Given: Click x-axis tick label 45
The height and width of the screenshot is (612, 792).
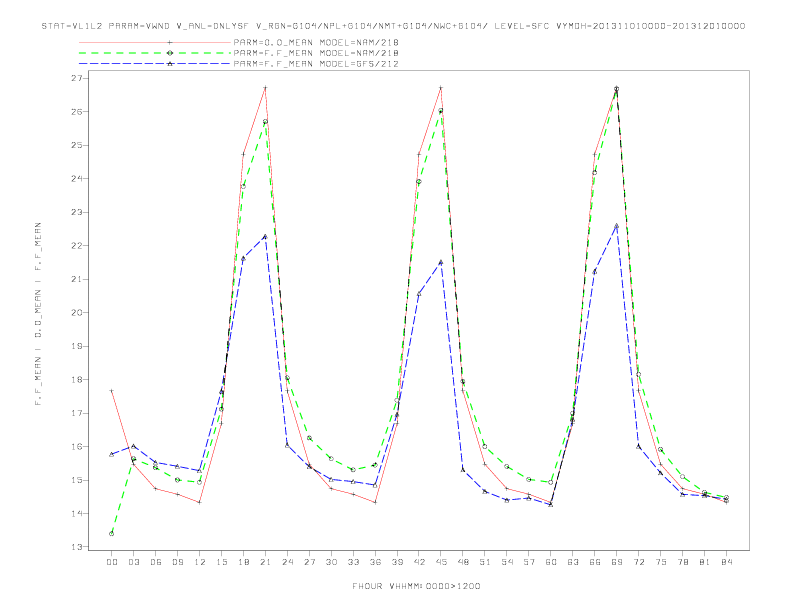Looking at the screenshot, I should click(x=441, y=562).
